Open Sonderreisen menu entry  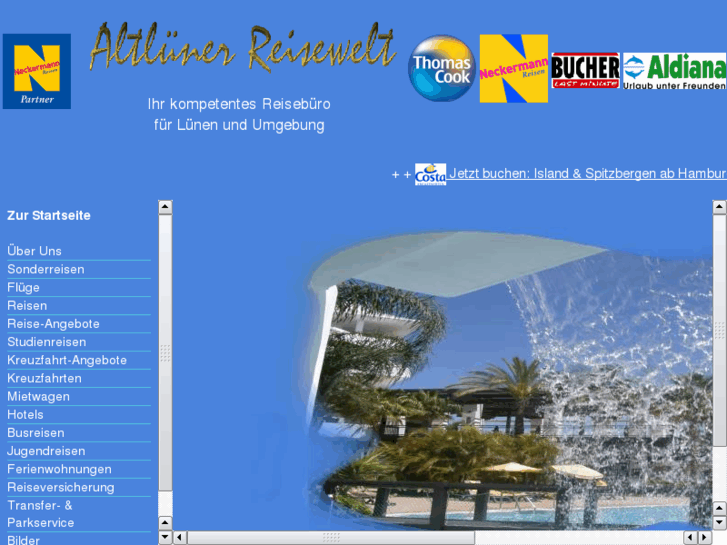tap(46, 269)
